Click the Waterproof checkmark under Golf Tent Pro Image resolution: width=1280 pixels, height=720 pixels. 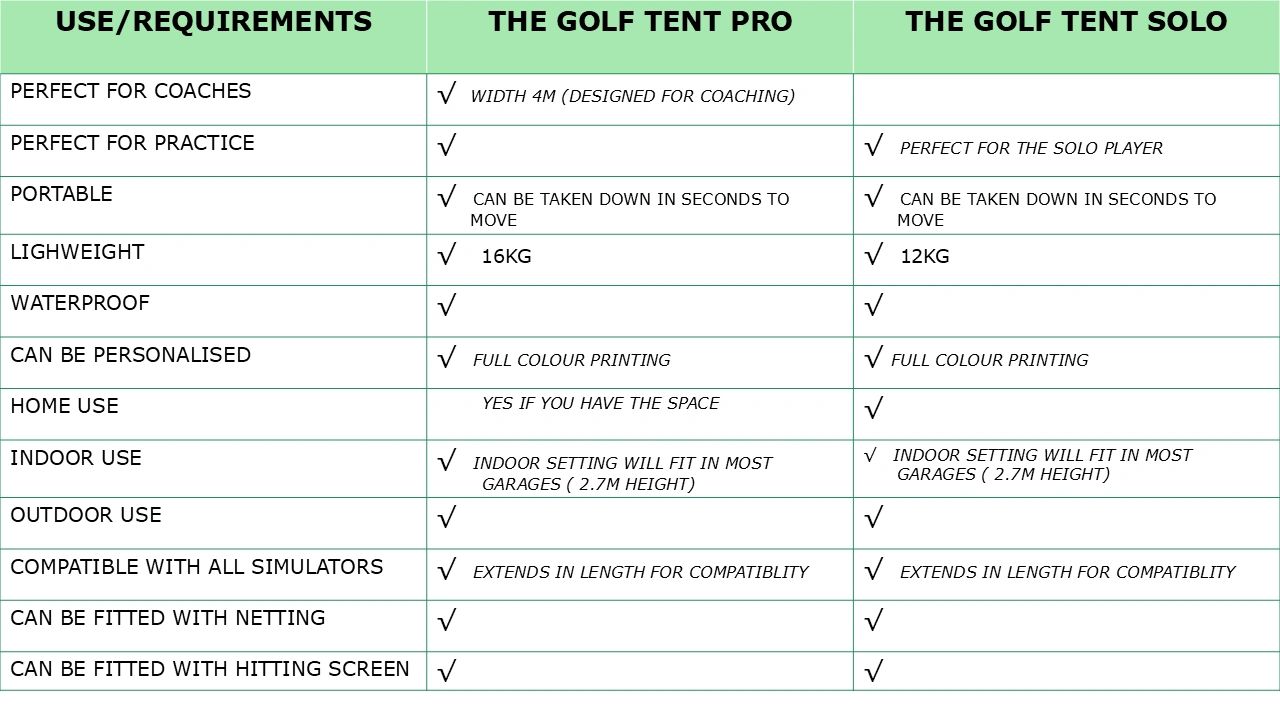tap(447, 305)
